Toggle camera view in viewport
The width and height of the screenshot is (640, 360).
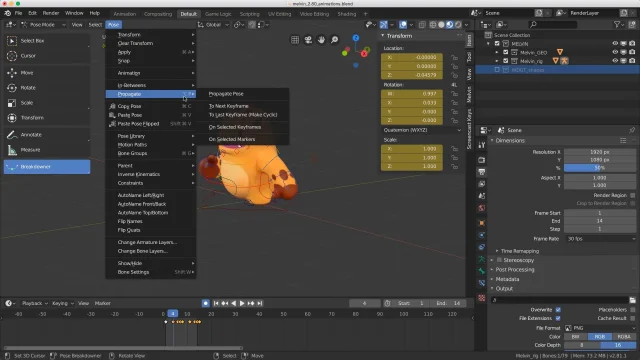pyautogui.click(x=308, y=40)
